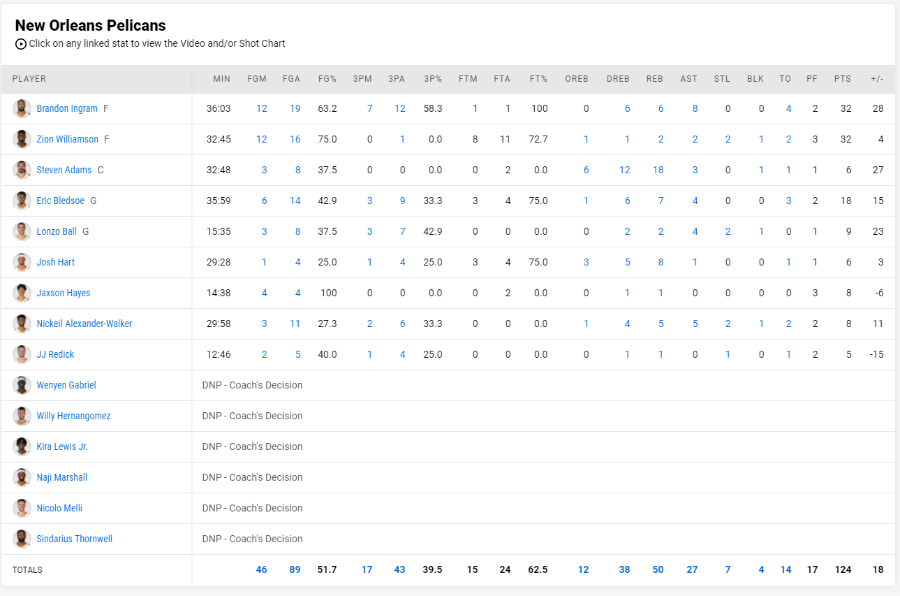Open Eric Bledsoe's 3 turnovers stat

click(789, 200)
